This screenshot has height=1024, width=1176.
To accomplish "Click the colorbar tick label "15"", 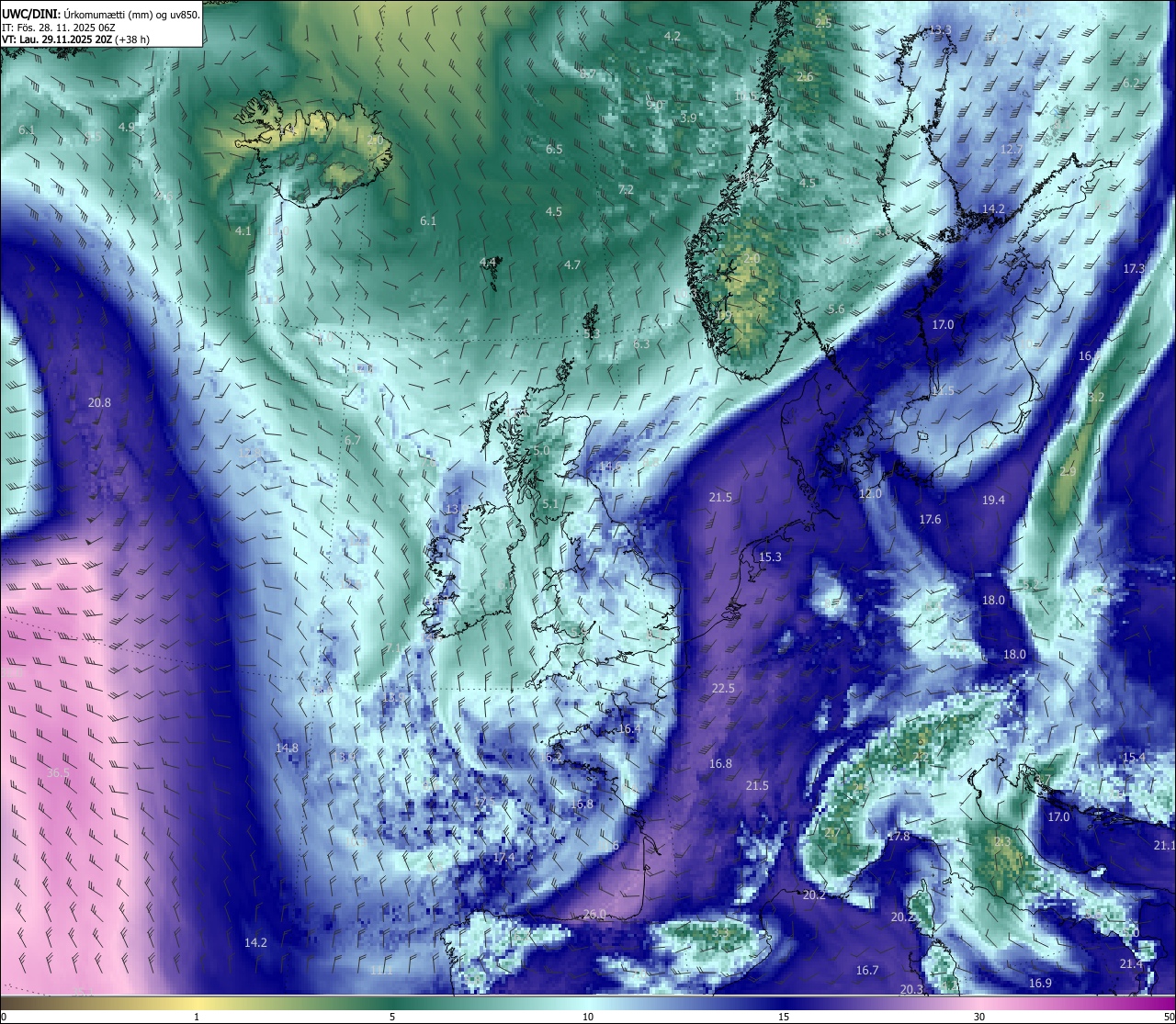I will click(x=784, y=1017).
